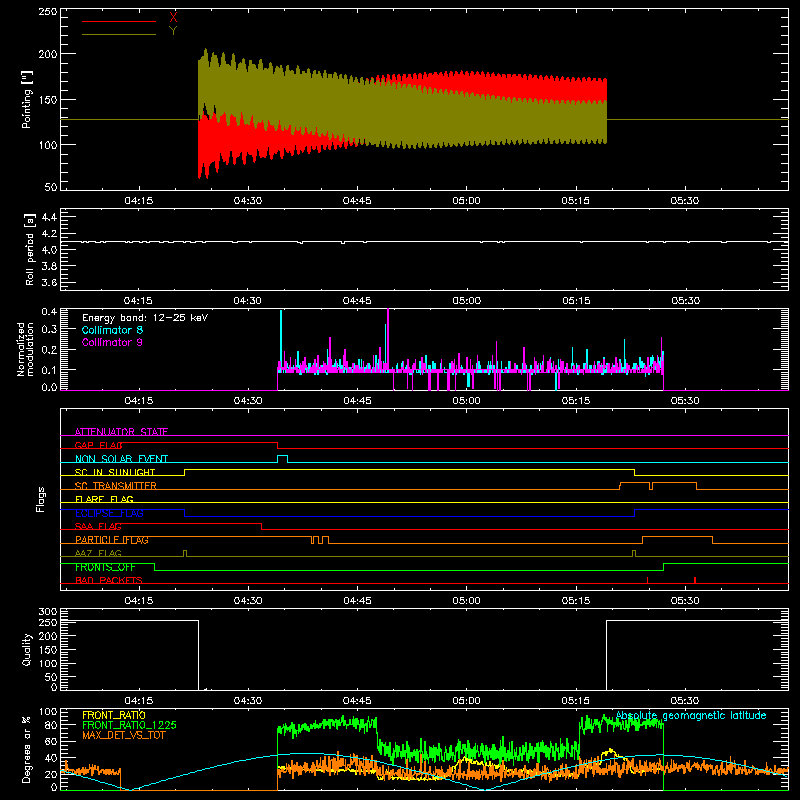The width and height of the screenshot is (800, 800).
Task: Click the olive Y legend label
Action: click(x=173, y=31)
